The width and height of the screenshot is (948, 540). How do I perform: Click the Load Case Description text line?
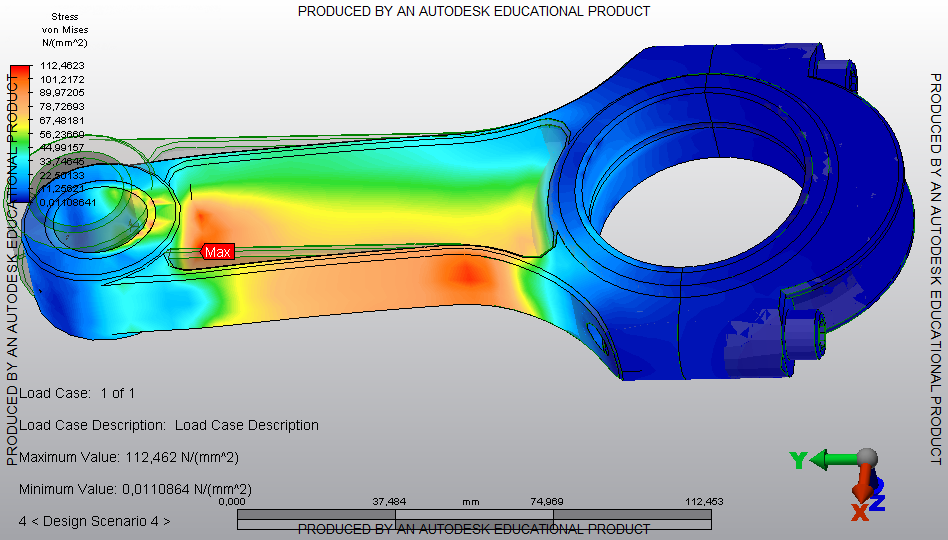tap(169, 425)
